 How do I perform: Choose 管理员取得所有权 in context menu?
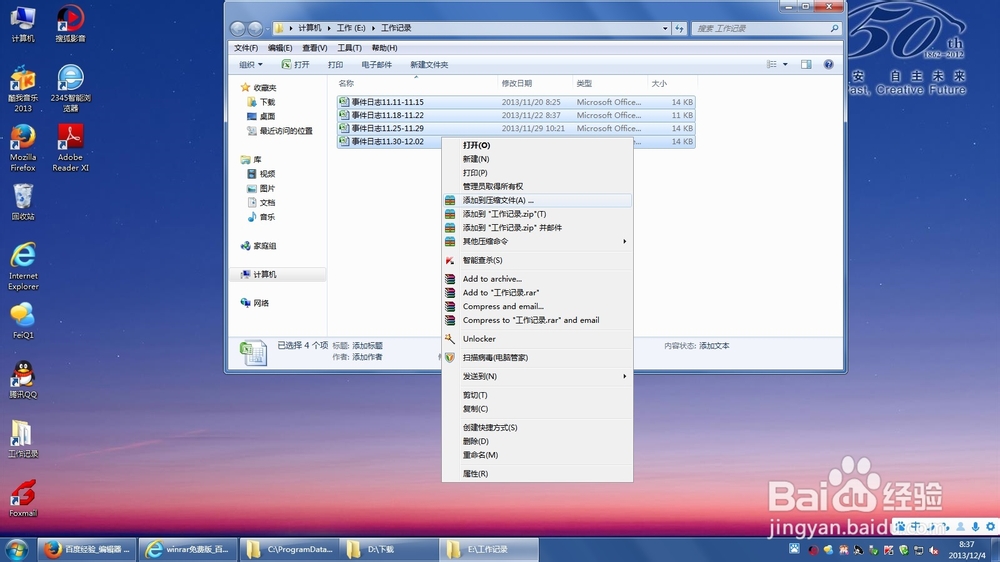point(537,186)
